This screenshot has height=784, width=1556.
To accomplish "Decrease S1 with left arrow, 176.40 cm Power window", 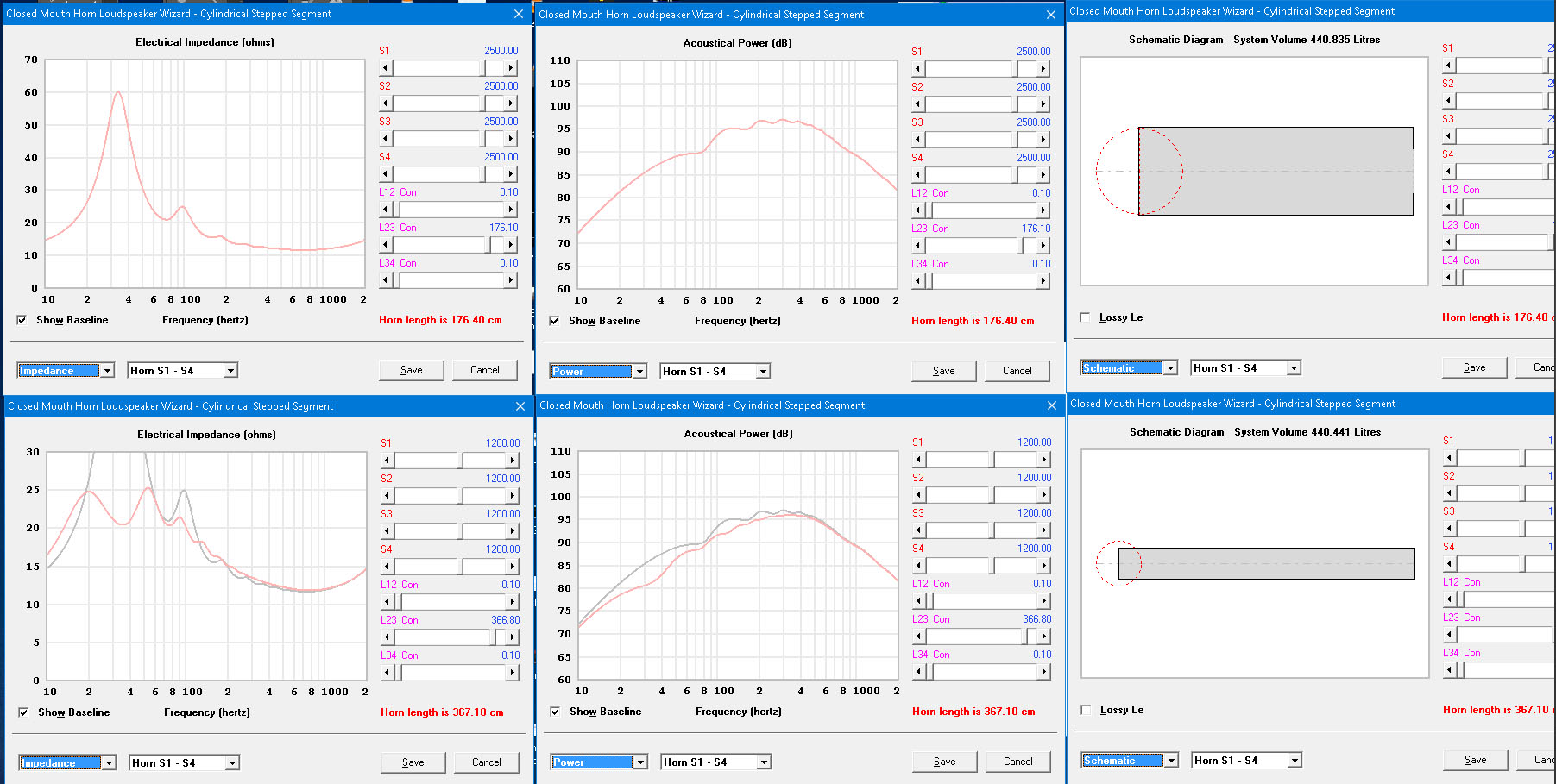I will coord(918,69).
